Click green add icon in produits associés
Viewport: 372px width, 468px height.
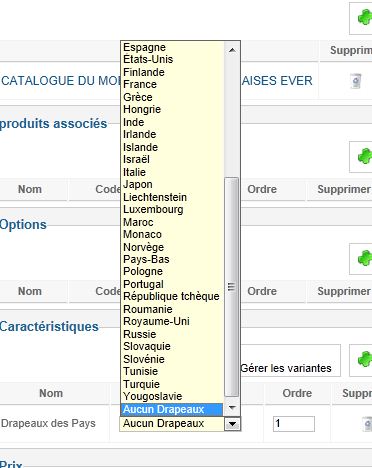pos(364,156)
